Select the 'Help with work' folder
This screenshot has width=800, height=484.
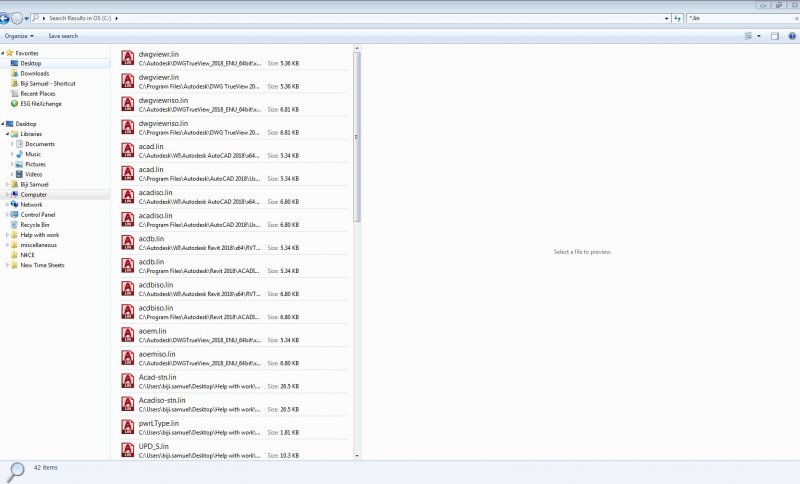pos(39,235)
